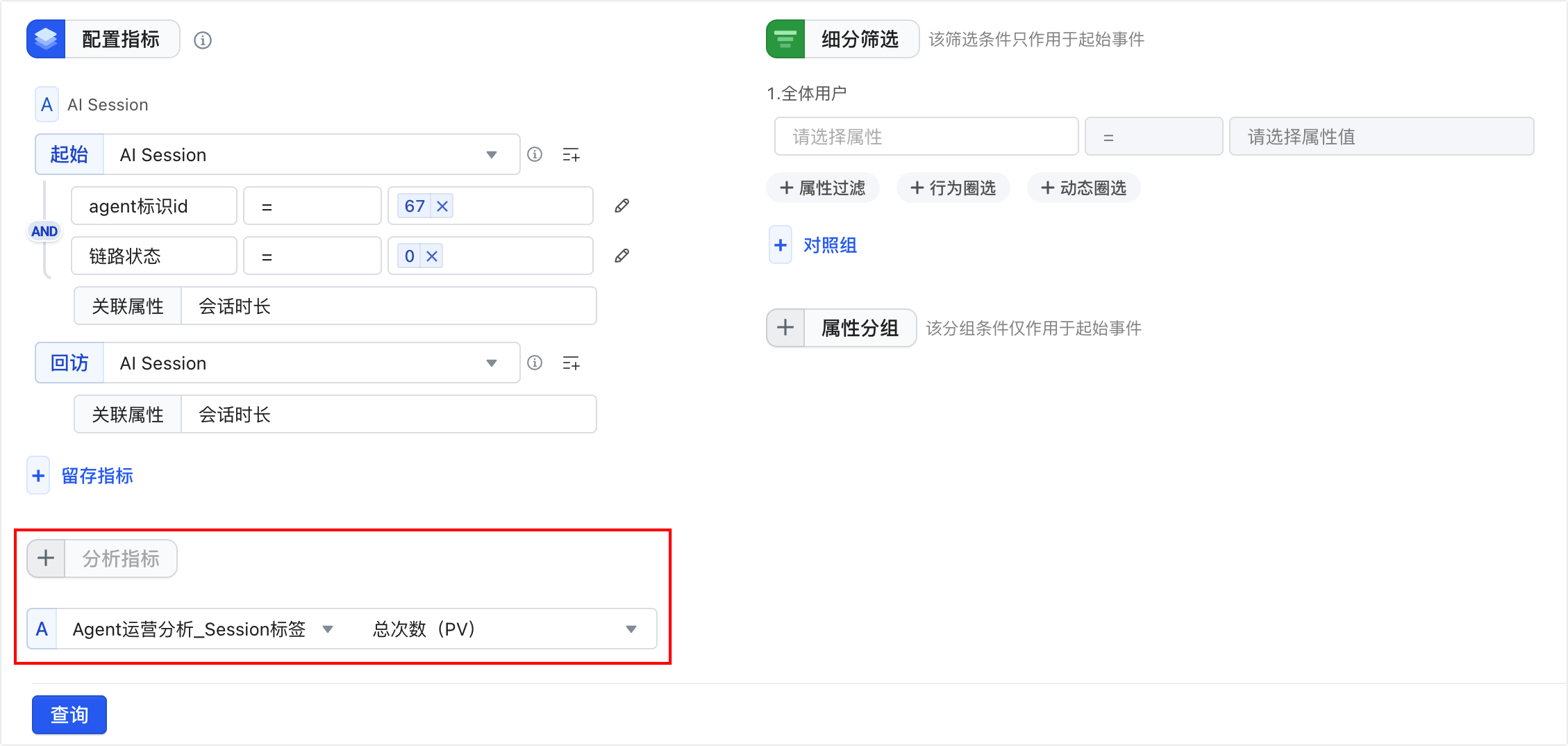Click the 查询 query button
The image size is (1568, 746).
(x=69, y=714)
